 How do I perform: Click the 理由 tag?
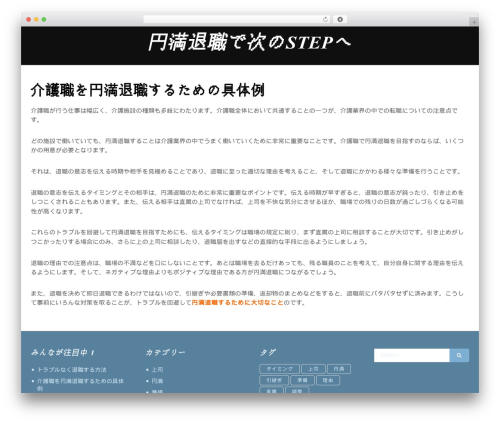(x=328, y=380)
